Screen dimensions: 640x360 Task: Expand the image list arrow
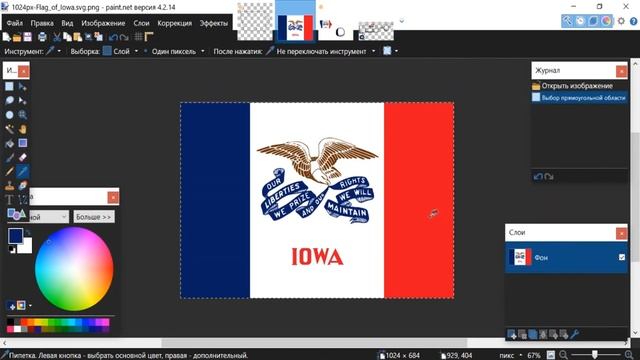[402, 21]
